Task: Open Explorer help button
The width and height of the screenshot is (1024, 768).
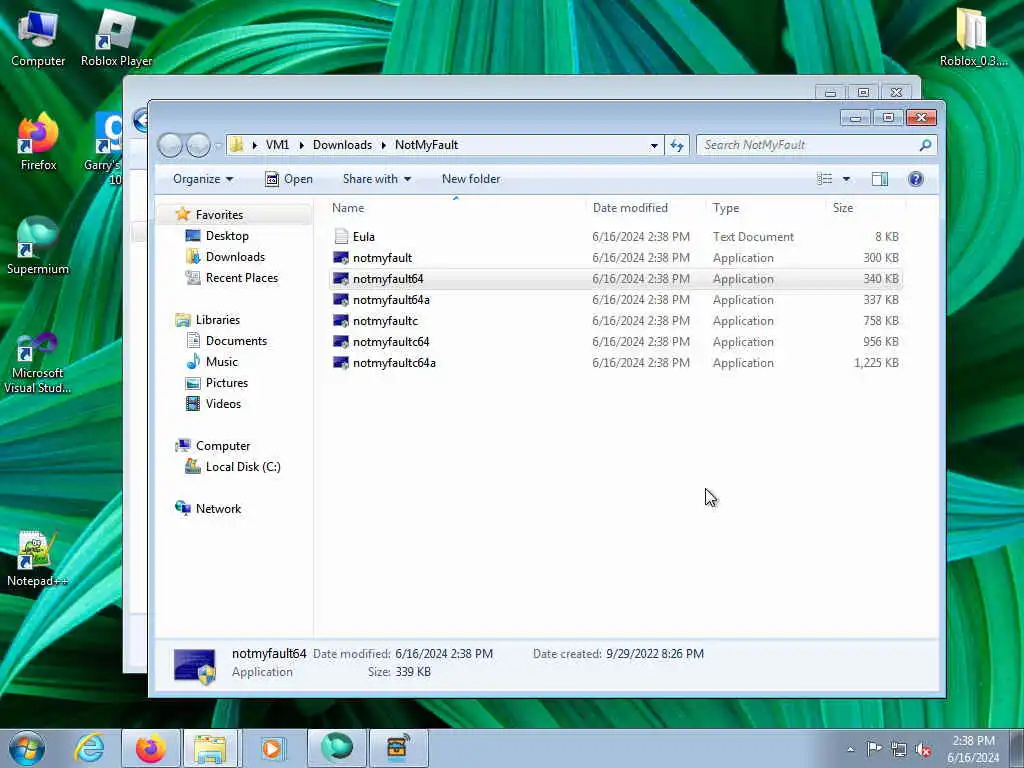Action: click(916, 179)
